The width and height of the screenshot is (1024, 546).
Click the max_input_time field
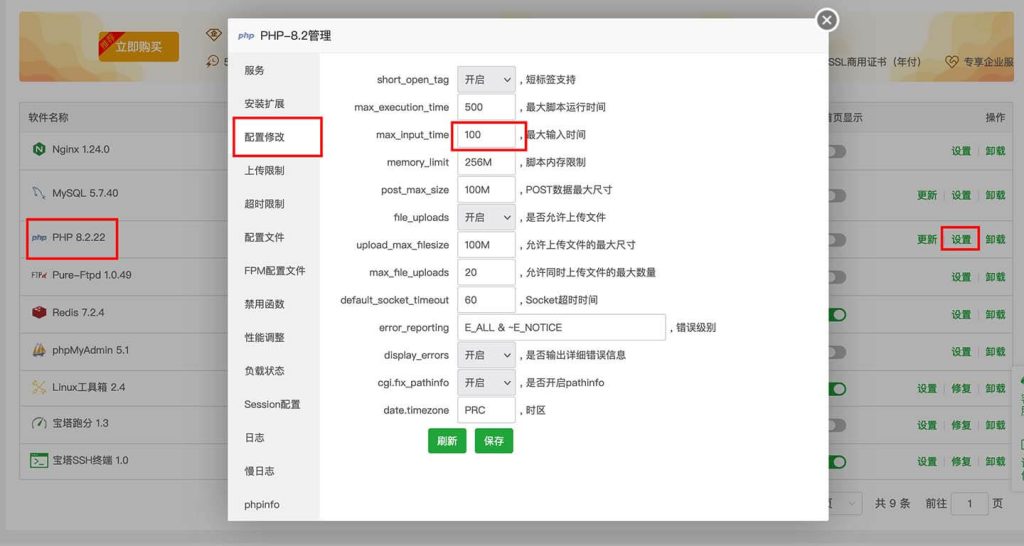click(487, 135)
